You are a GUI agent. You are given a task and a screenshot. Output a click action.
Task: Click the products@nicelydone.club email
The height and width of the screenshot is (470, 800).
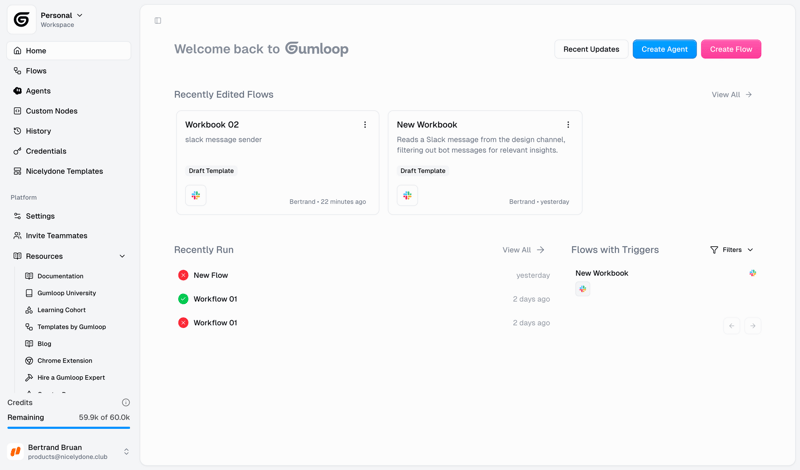click(x=67, y=457)
